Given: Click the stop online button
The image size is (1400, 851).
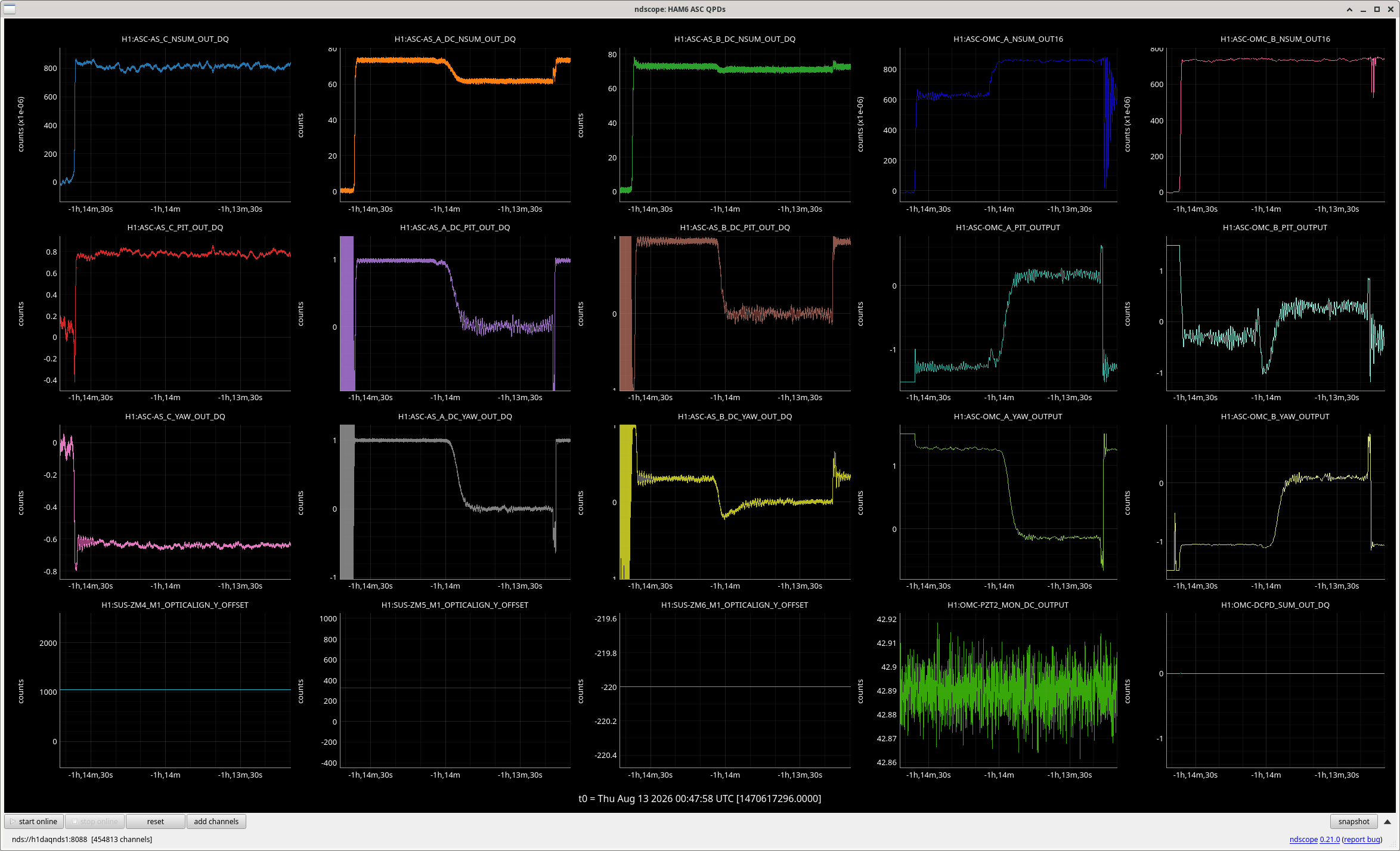Looking at the screenshot, I should (95, 821).
